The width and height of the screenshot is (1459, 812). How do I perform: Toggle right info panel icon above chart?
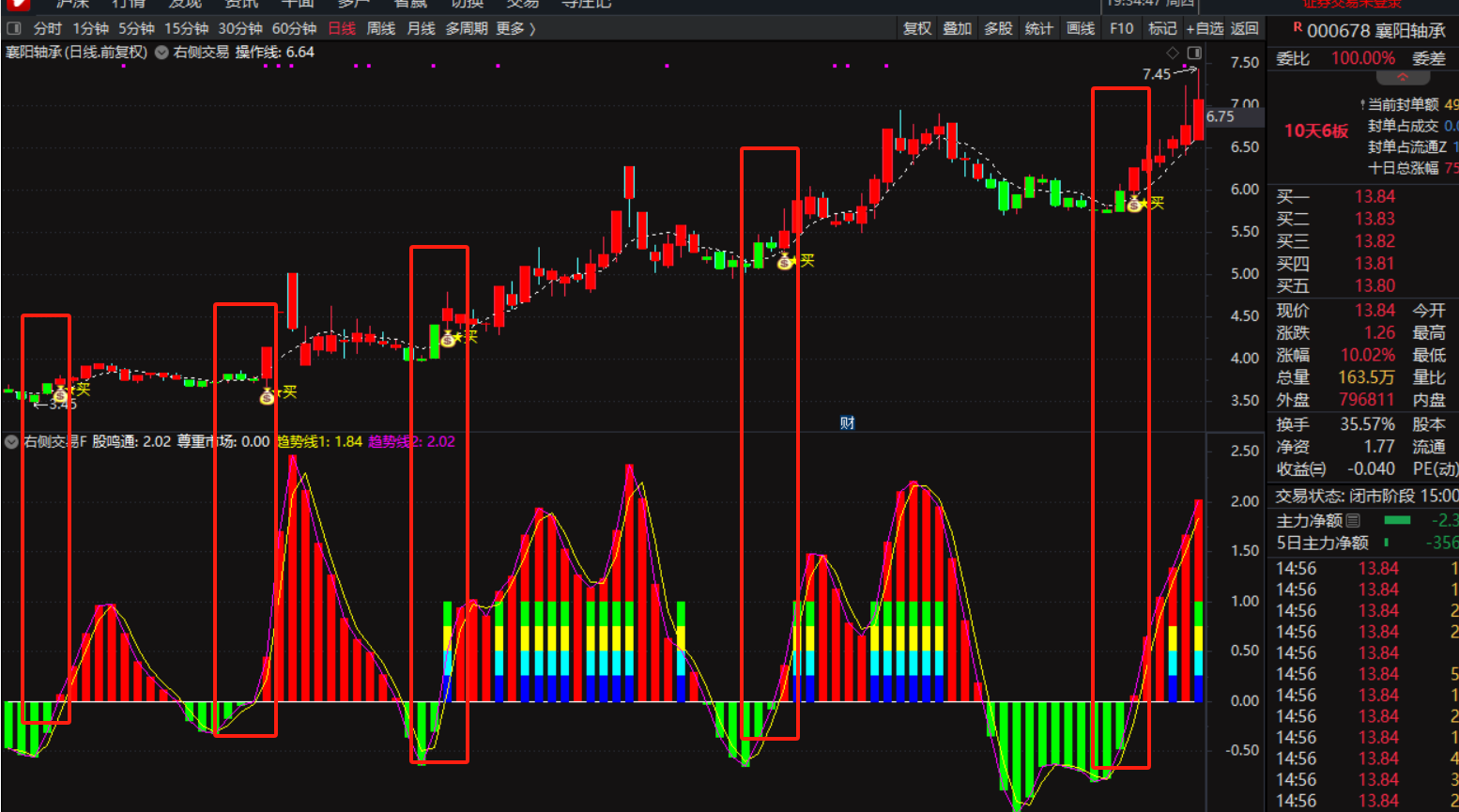[1194, 53]
